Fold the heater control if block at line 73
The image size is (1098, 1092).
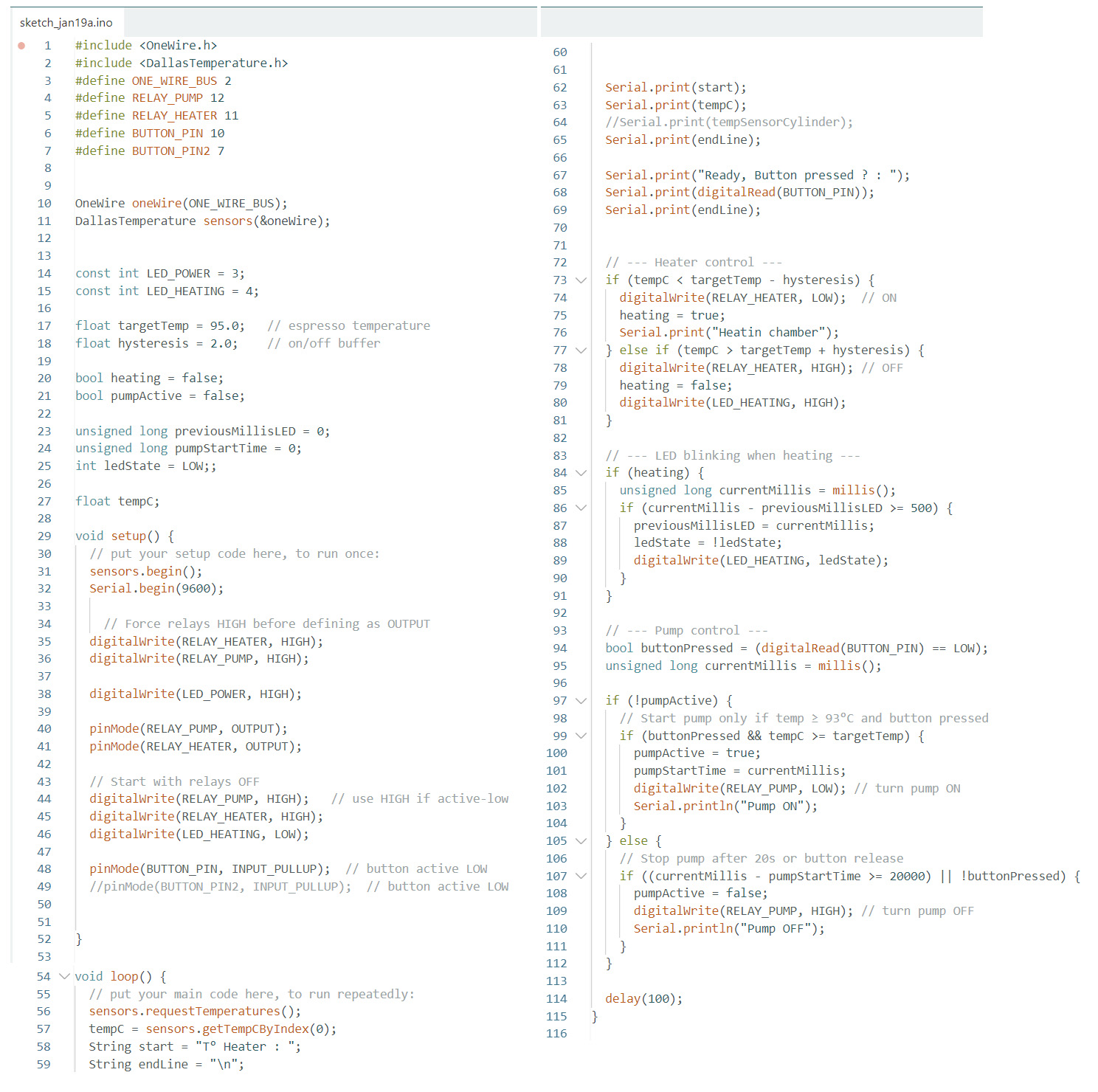coord(581,280)
